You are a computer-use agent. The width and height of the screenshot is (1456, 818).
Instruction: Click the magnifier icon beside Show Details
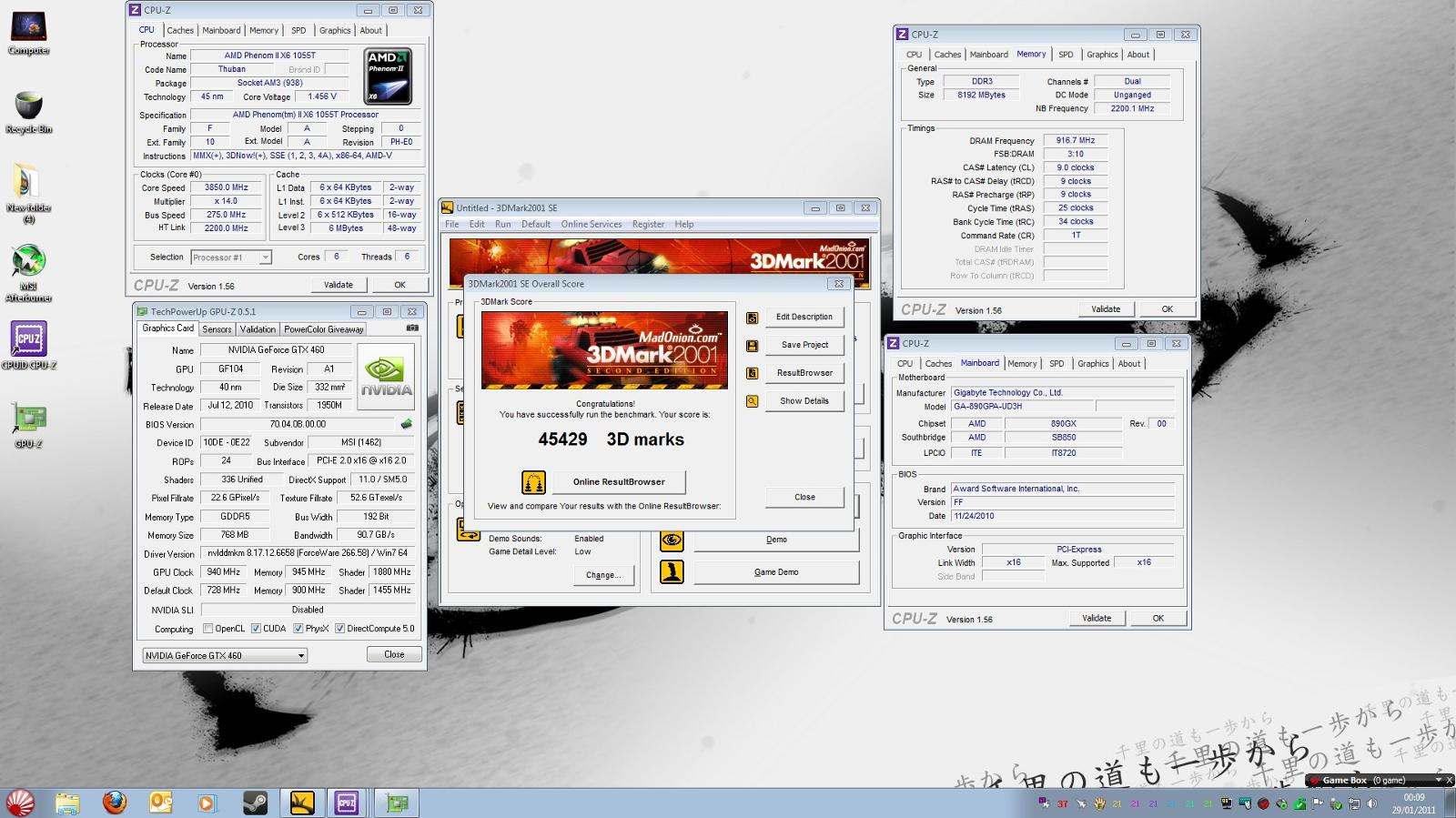click(752, 401)
